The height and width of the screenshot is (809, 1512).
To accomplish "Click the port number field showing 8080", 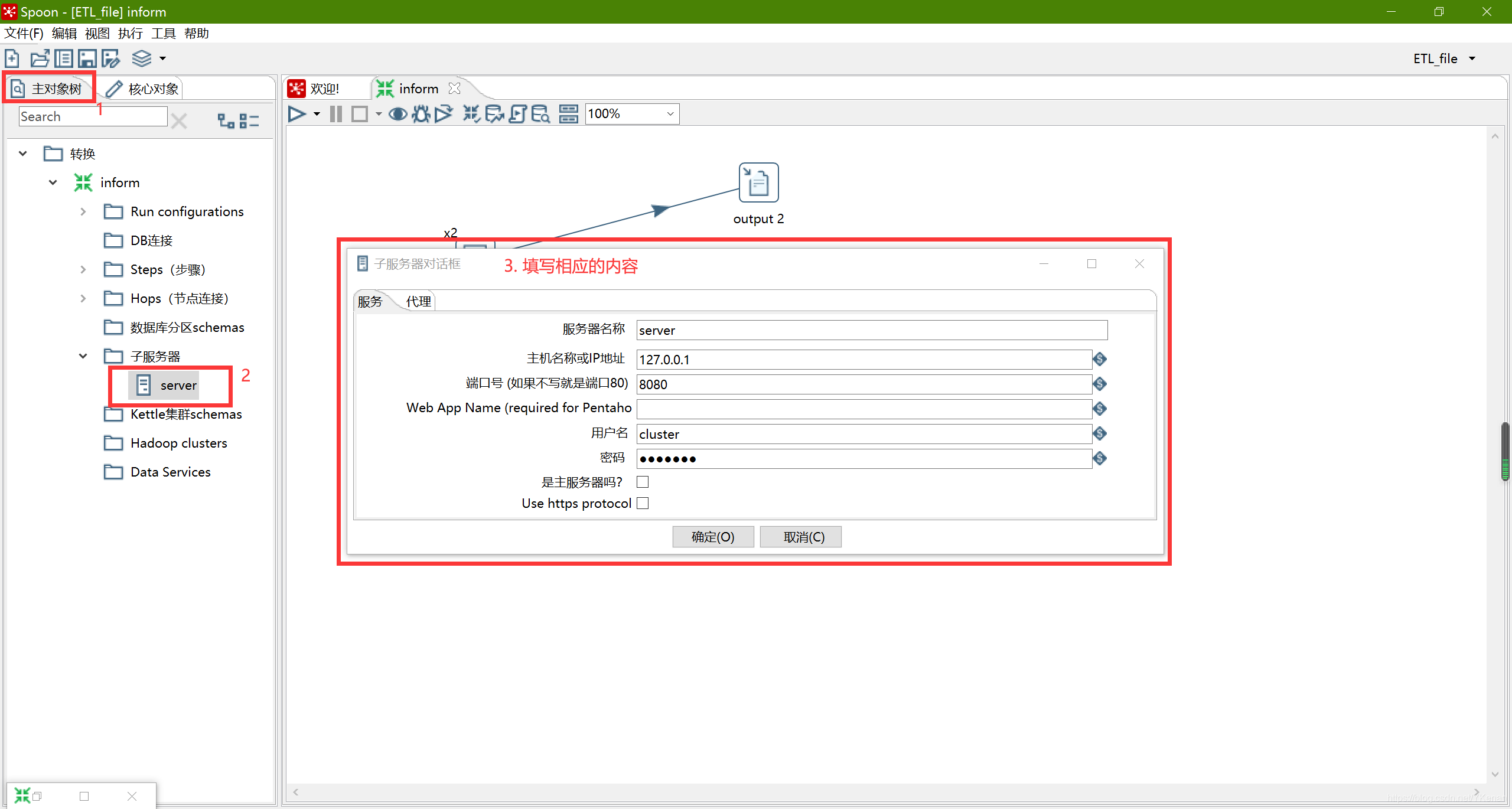I will (x=864, y=384).
